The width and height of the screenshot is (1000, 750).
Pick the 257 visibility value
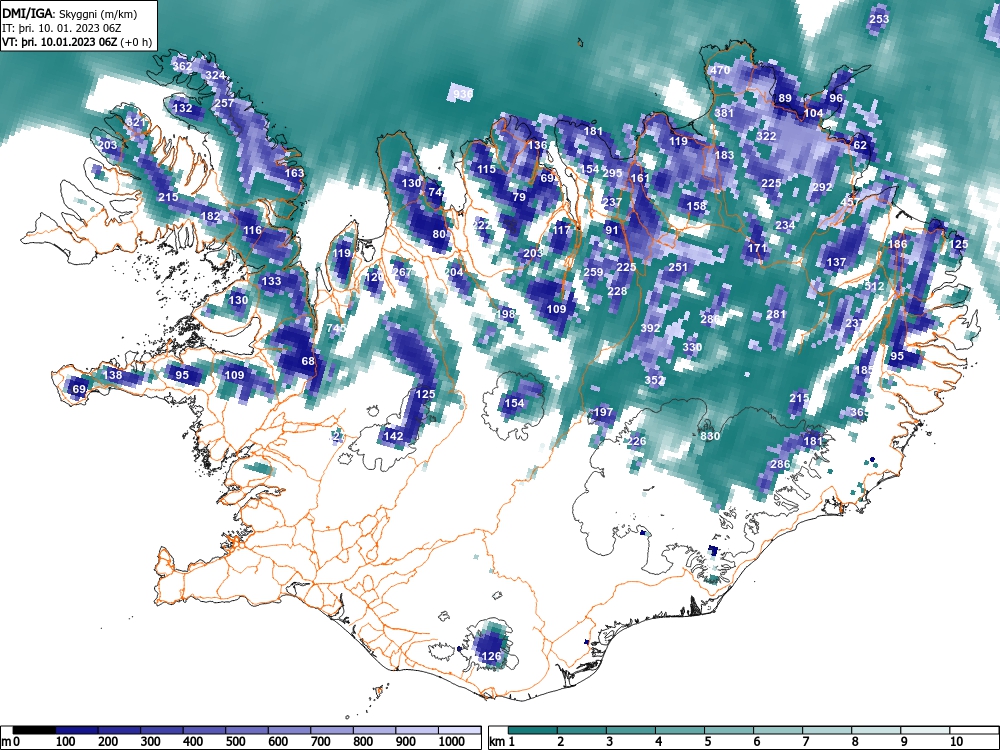224,103
